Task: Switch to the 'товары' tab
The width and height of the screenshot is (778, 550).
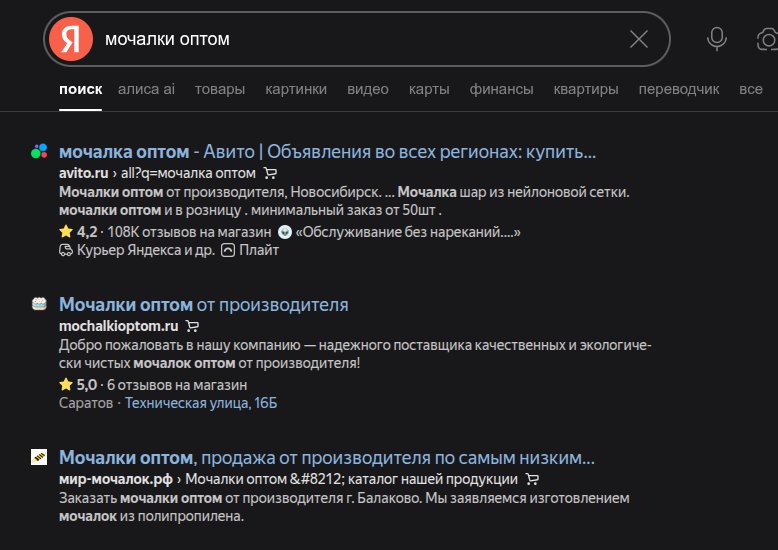Action: pos(220,89)
